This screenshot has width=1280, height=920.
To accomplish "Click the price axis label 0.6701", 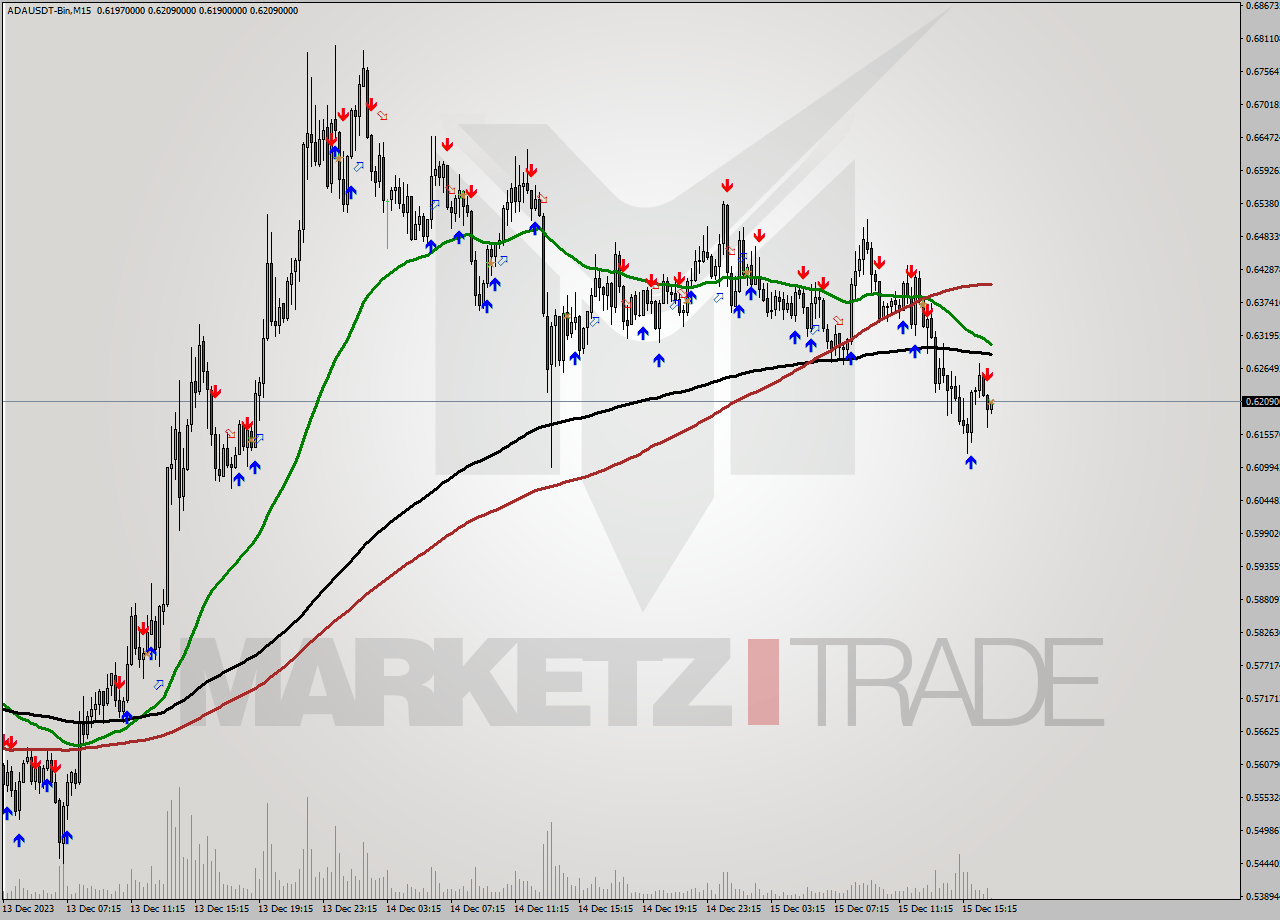I will (1263, 104).
